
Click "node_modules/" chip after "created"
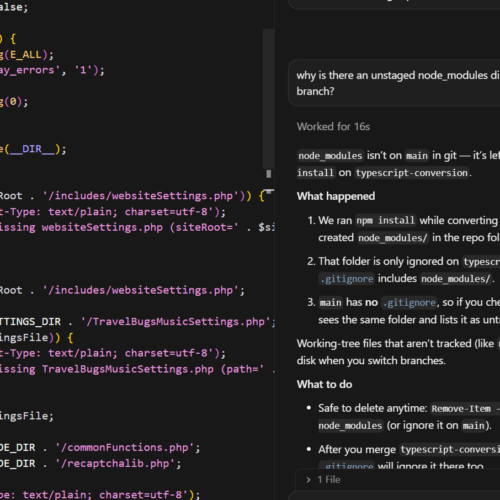pyautogui.click(x=393, y=238)
